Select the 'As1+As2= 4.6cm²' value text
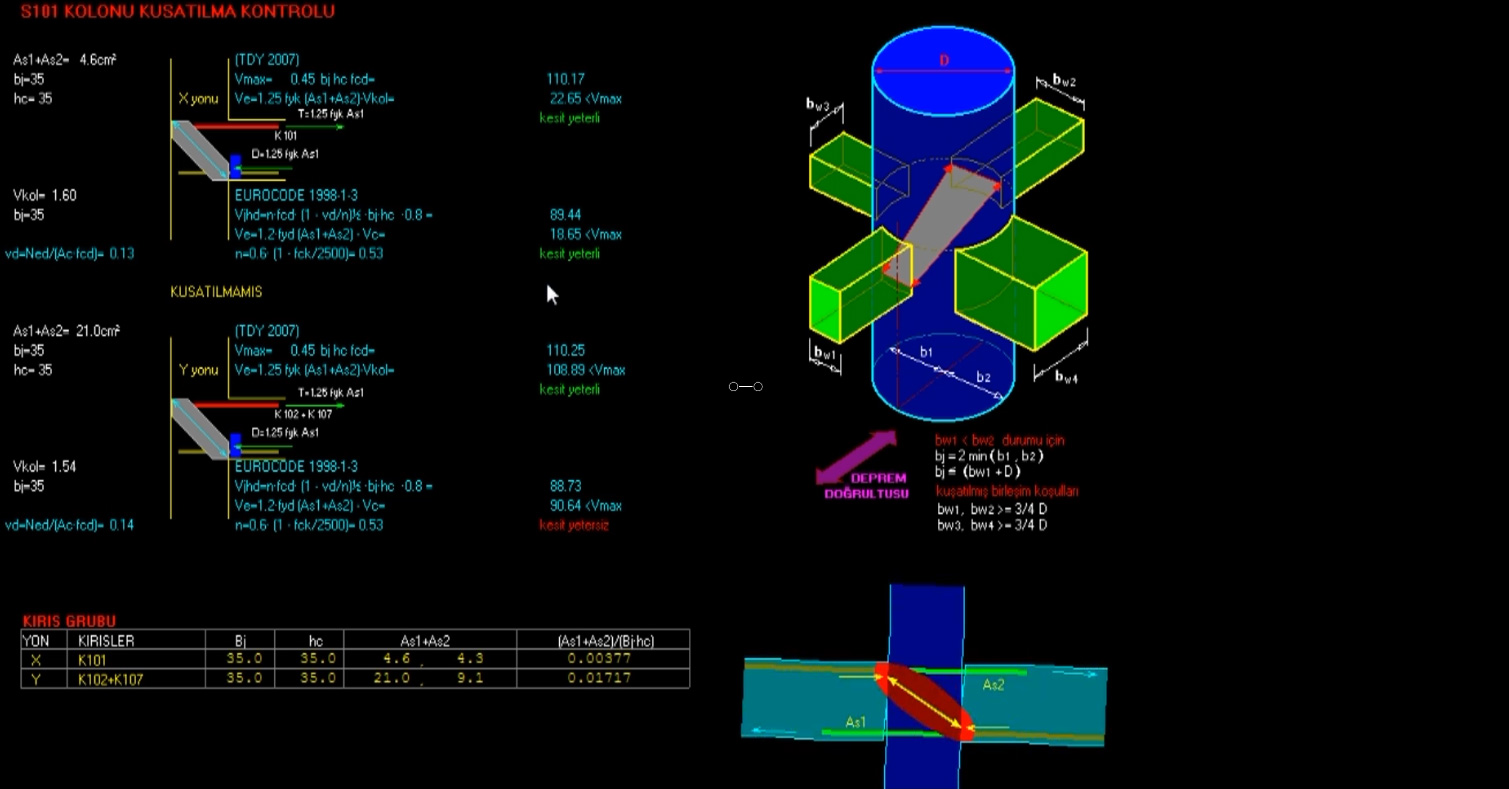Viewport: 1509px width, 789px height. 65,60
